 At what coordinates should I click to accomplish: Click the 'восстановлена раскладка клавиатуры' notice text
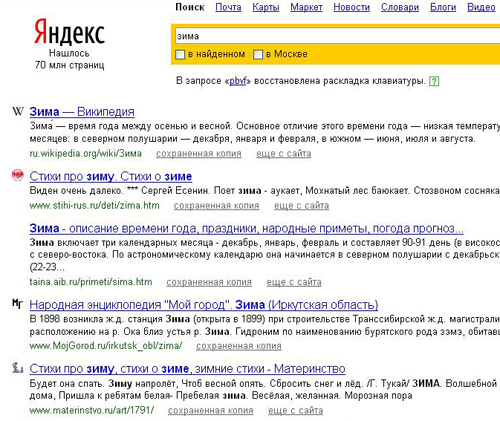340,81
